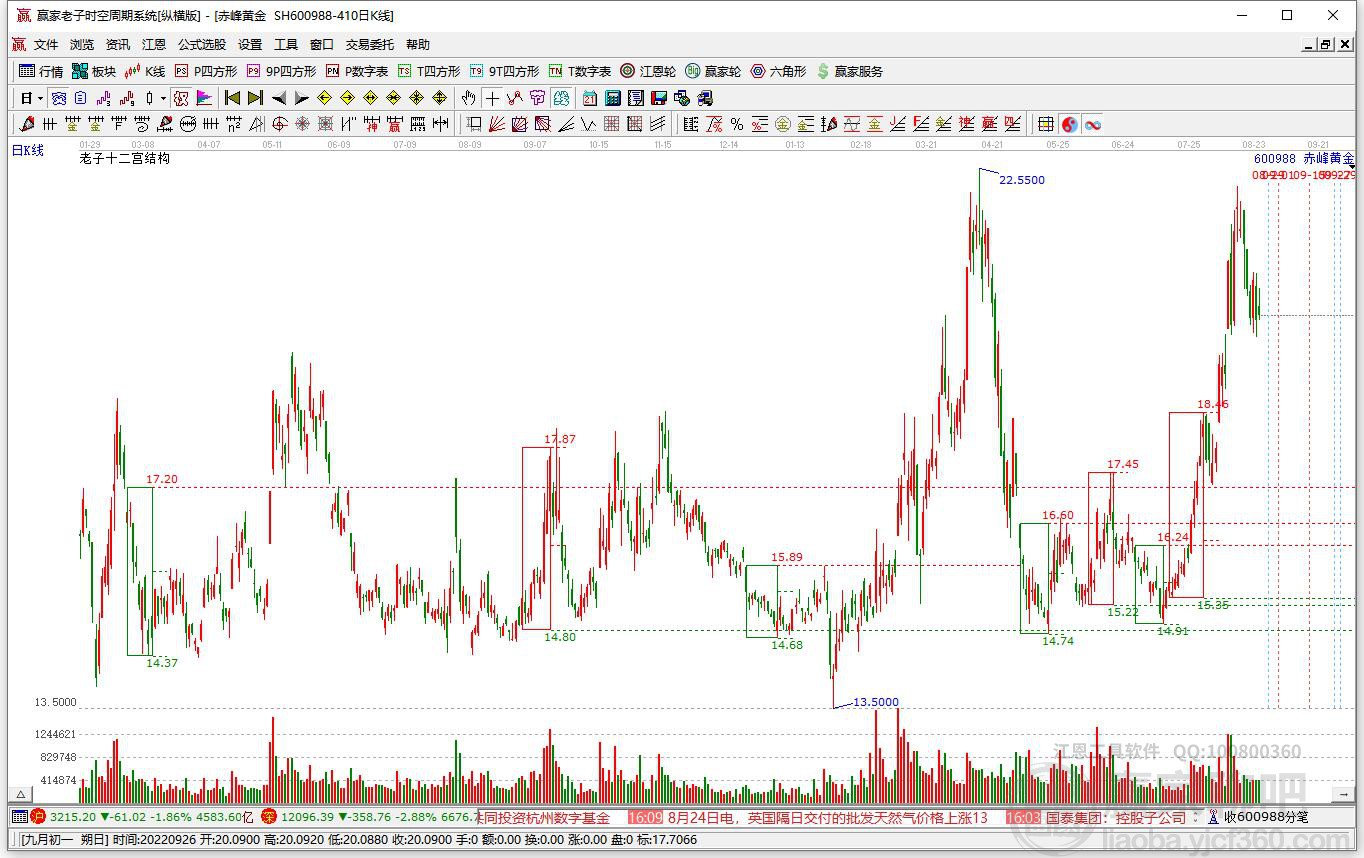Image resolution: width=1364 pixels, height=858 pixels.
Task: Open the 设置 menu
Action: [x=250, y=45]
